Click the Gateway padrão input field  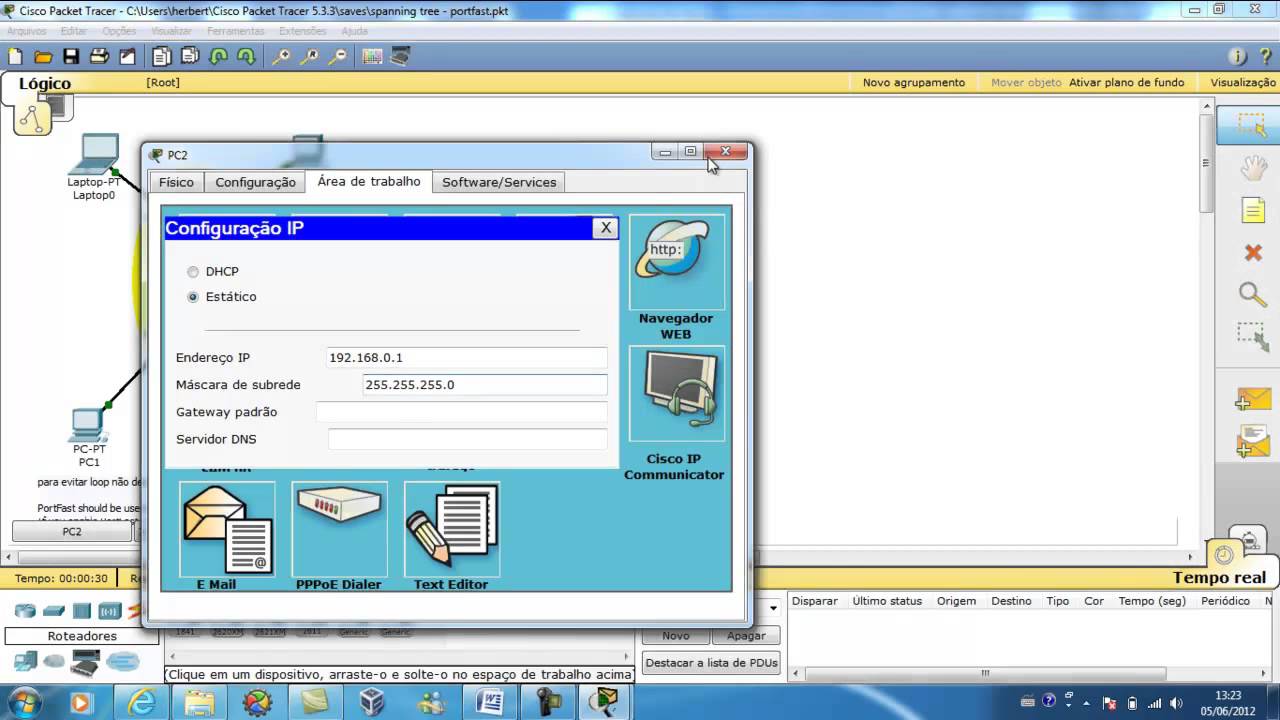pyautogui.click(x=462, y=412)
